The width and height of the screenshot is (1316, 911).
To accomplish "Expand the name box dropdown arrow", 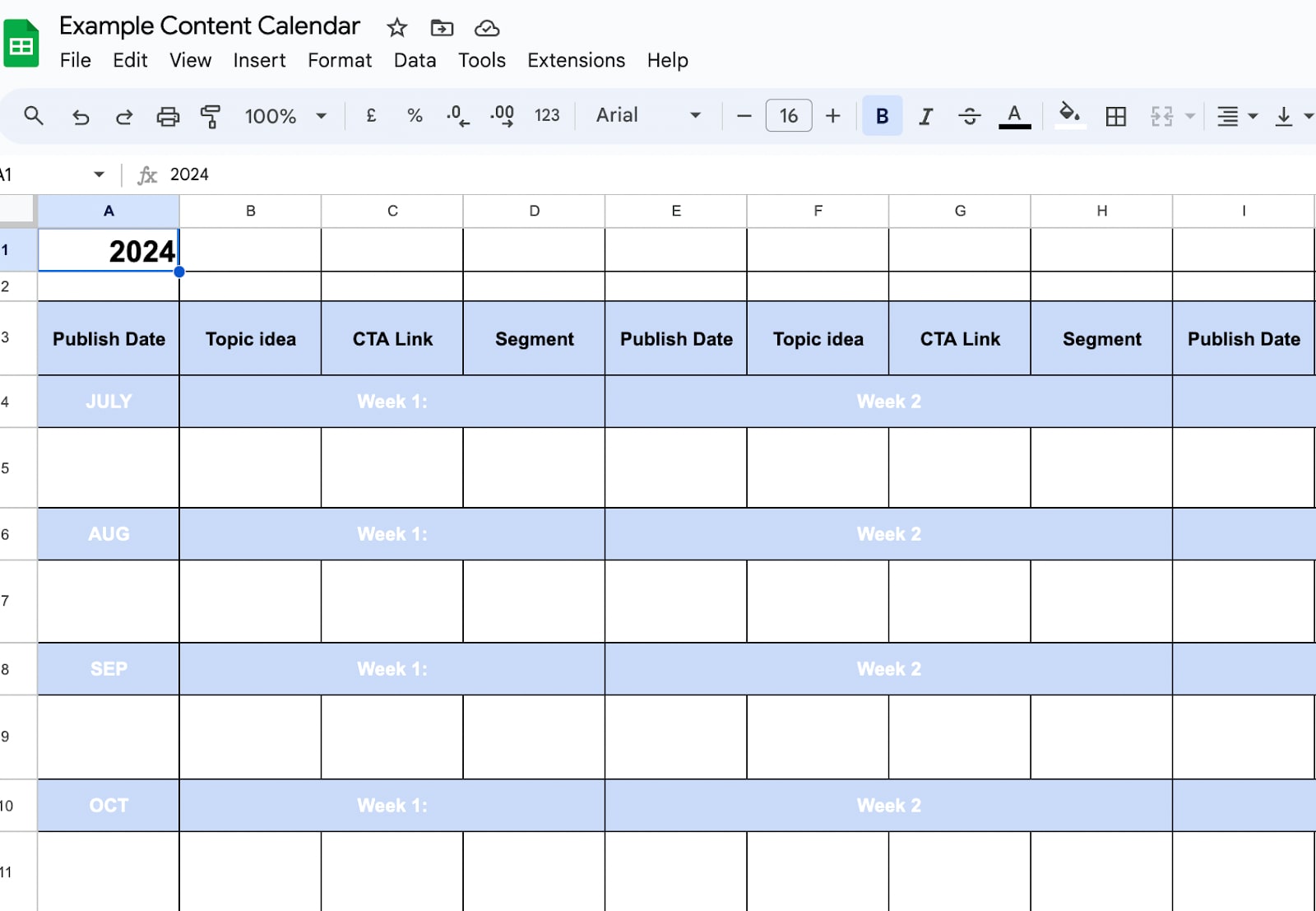I will (99, 174).
